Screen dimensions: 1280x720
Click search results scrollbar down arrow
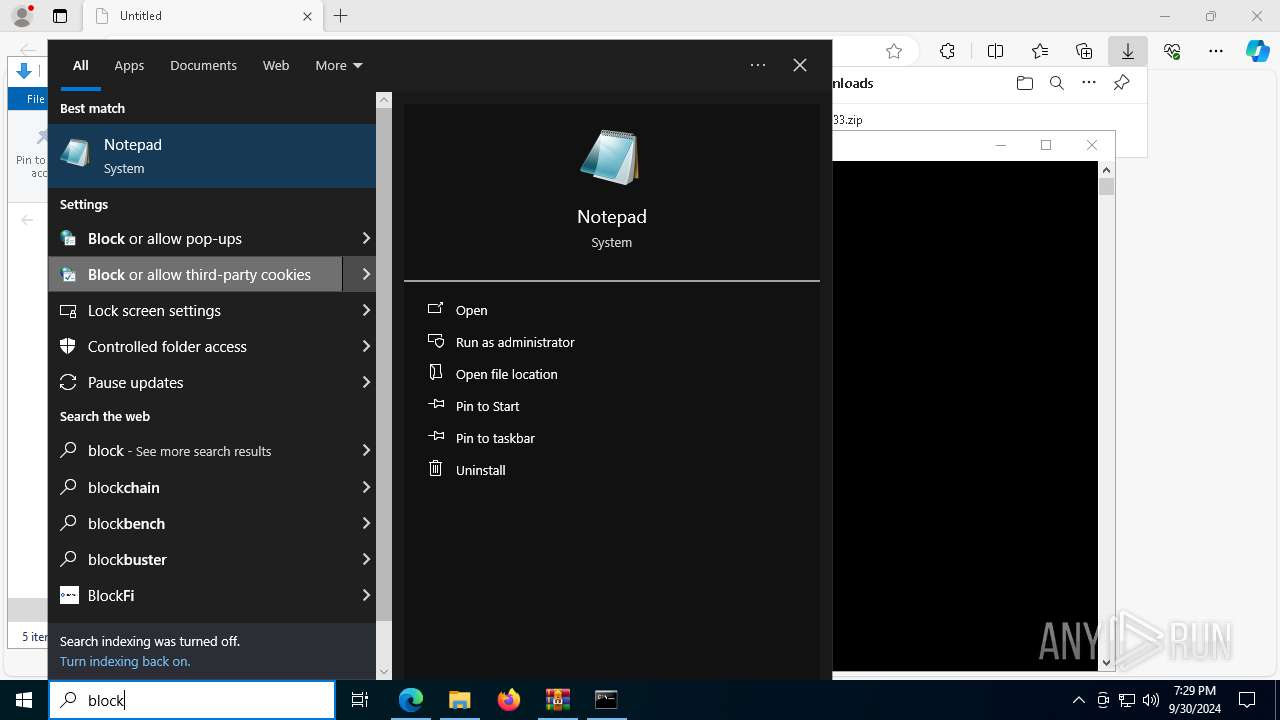(384, 672)
